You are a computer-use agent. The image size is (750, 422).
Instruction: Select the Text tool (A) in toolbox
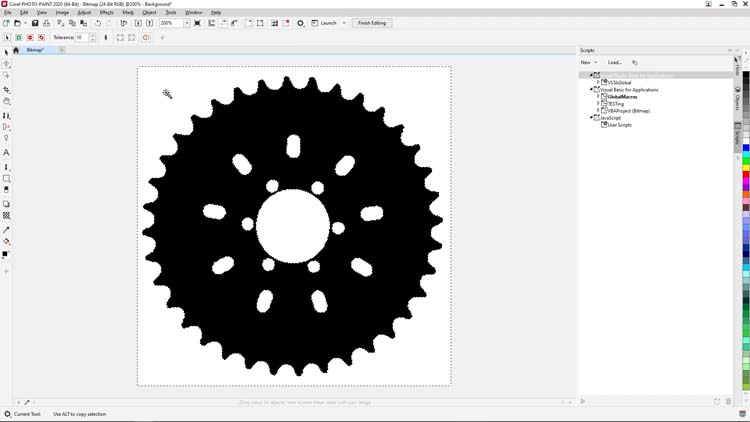tap(6, 153)
